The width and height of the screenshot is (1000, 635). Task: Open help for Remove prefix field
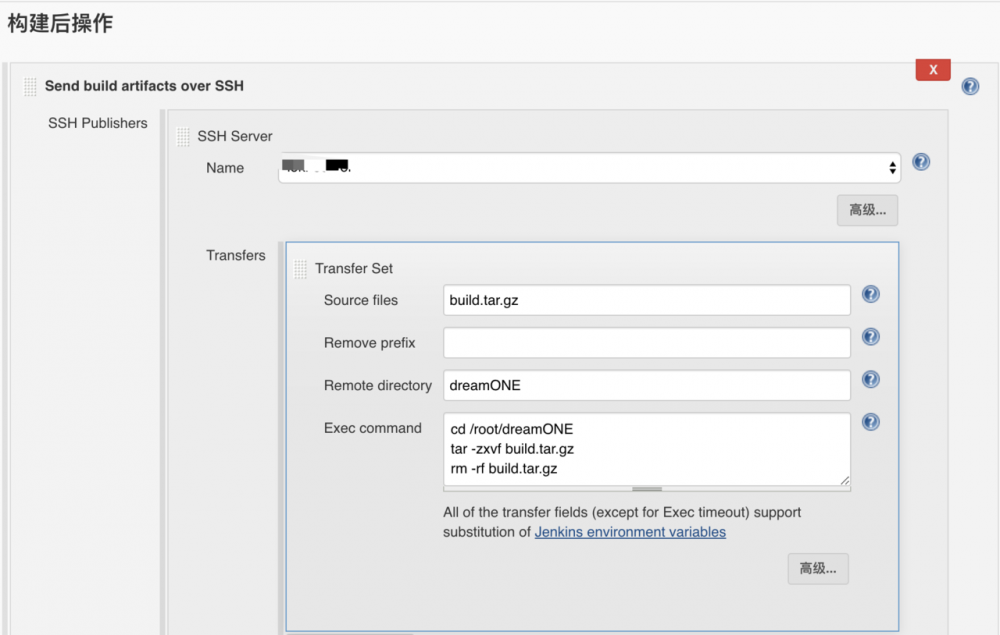(871, 337)
